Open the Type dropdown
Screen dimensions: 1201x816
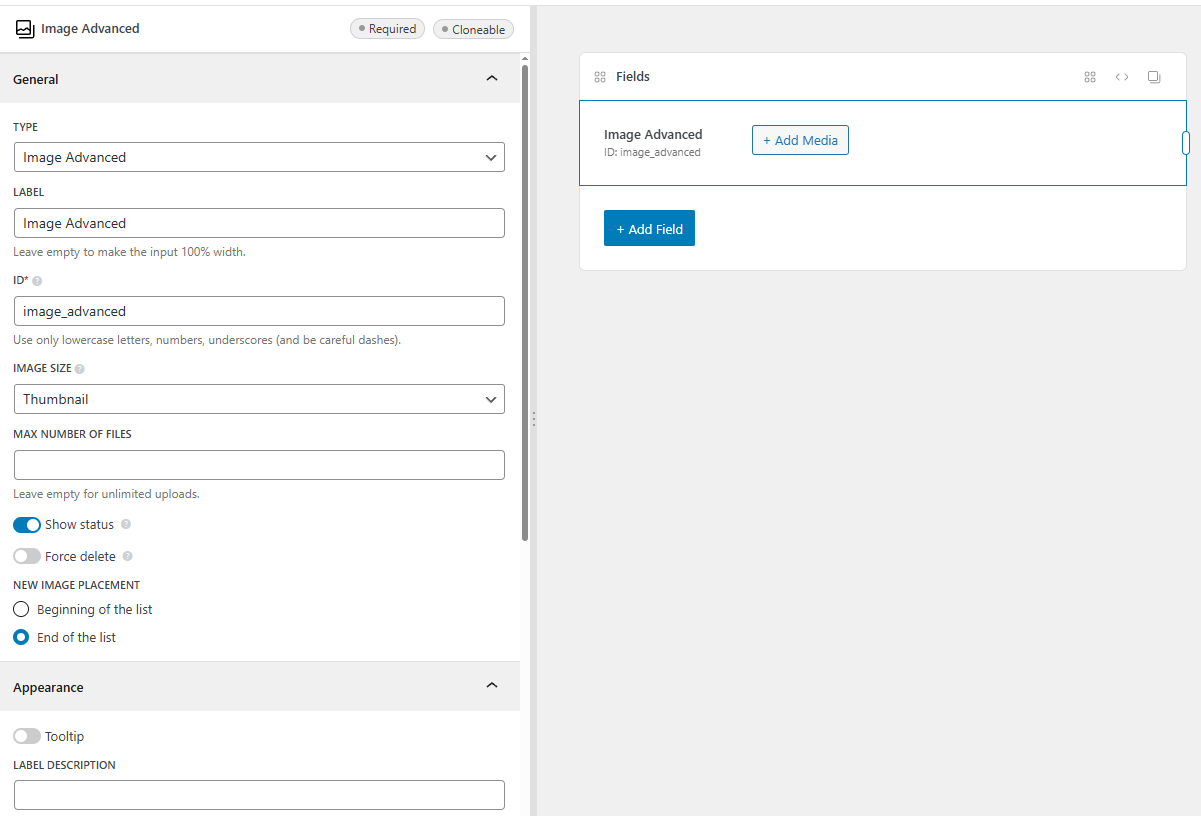[259, 157]
